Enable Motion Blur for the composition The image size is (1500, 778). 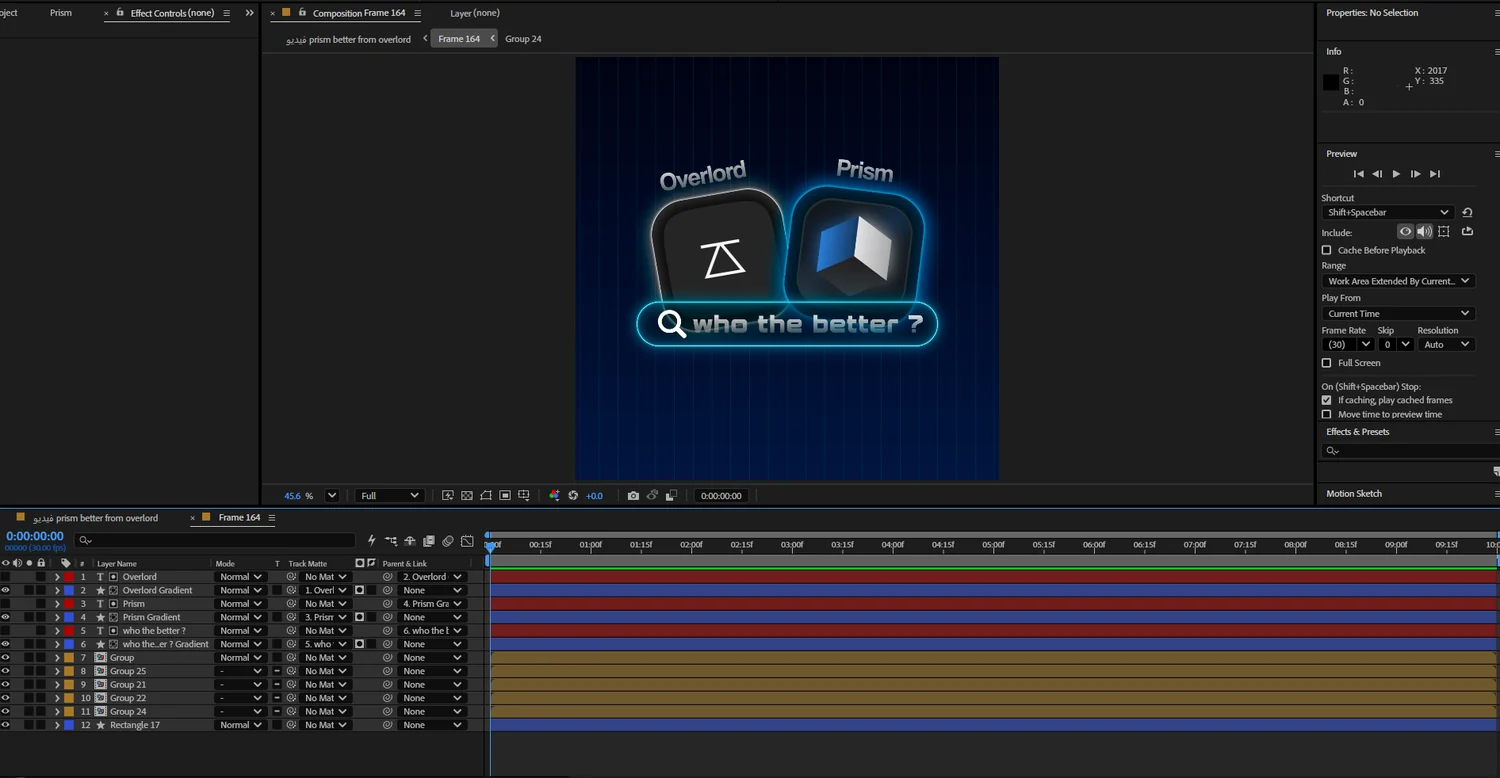coord(448,541)
